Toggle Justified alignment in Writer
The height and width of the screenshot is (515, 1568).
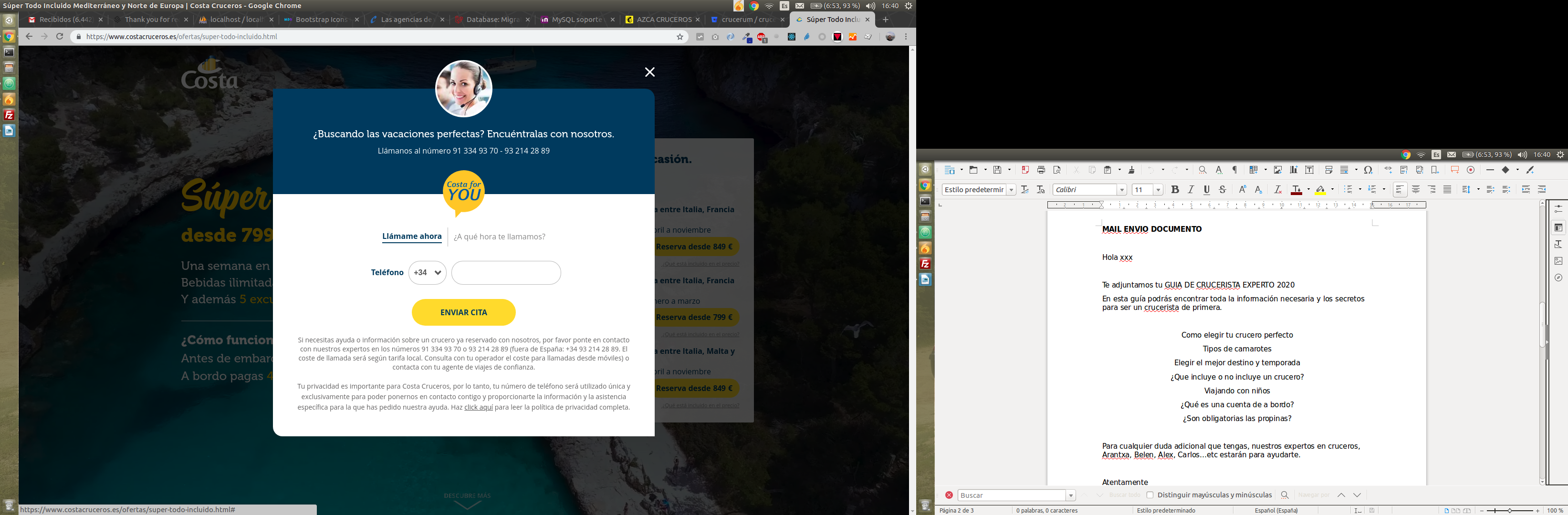click(1447, 190)
